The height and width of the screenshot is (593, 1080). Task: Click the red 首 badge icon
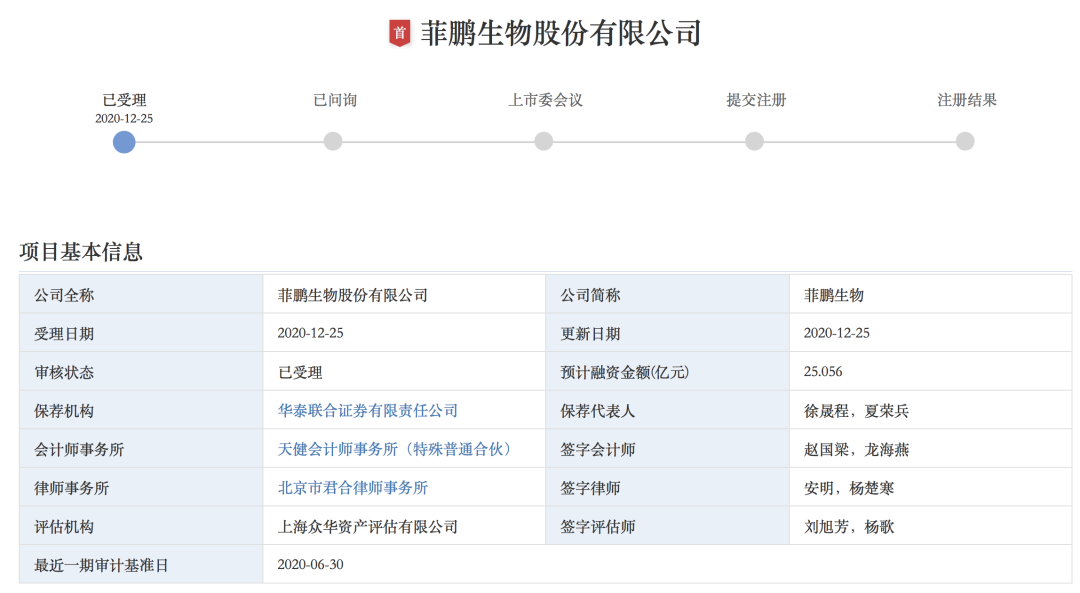pyautogui.click(x=400, y=33)
